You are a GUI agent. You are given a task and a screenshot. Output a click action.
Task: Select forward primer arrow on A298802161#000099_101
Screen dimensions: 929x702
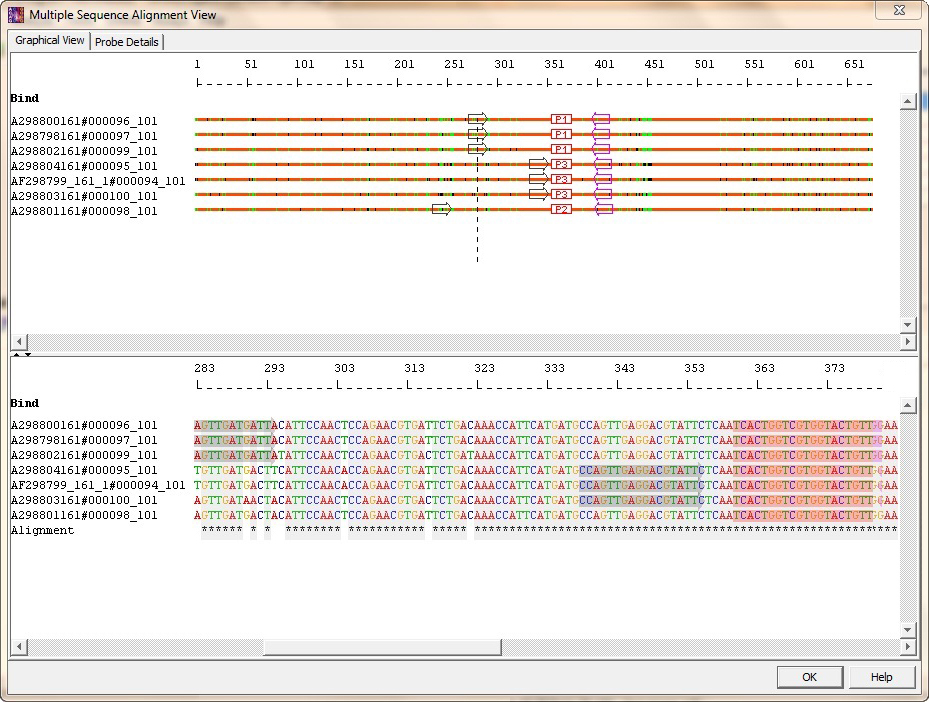pyautogui.click(x=478, y=149)
